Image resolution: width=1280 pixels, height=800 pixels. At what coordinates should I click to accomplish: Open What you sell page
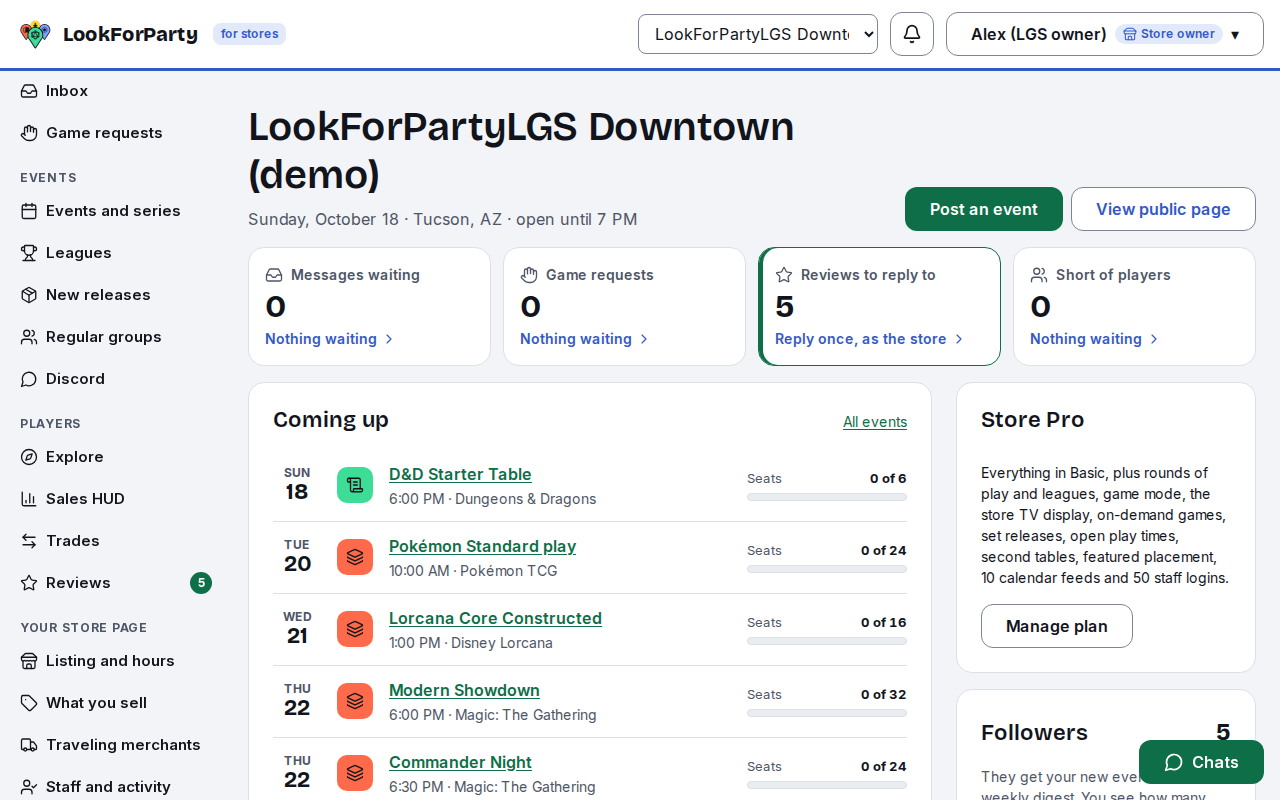[116, 703]
